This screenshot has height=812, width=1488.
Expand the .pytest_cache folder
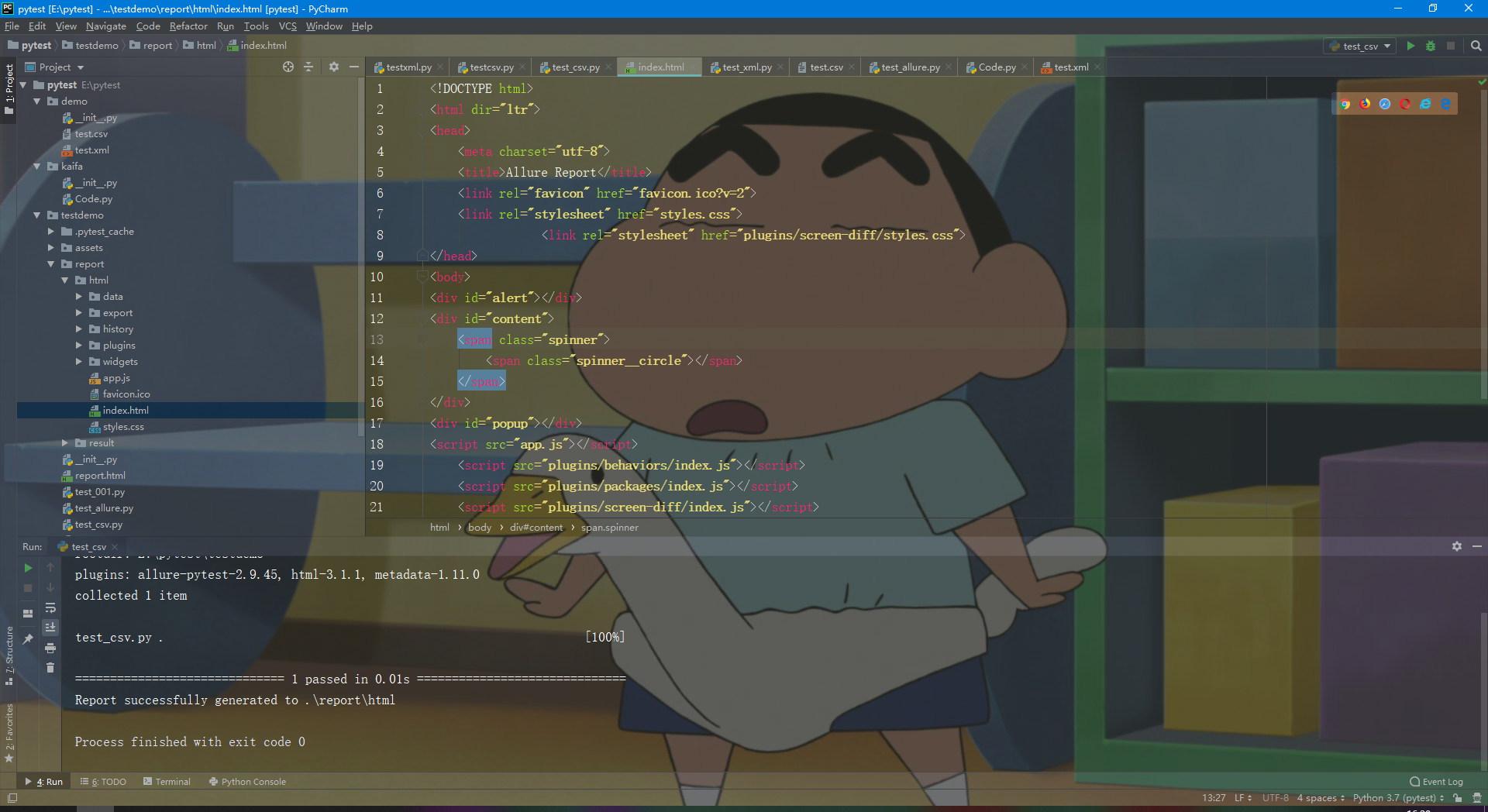point(51,232)
